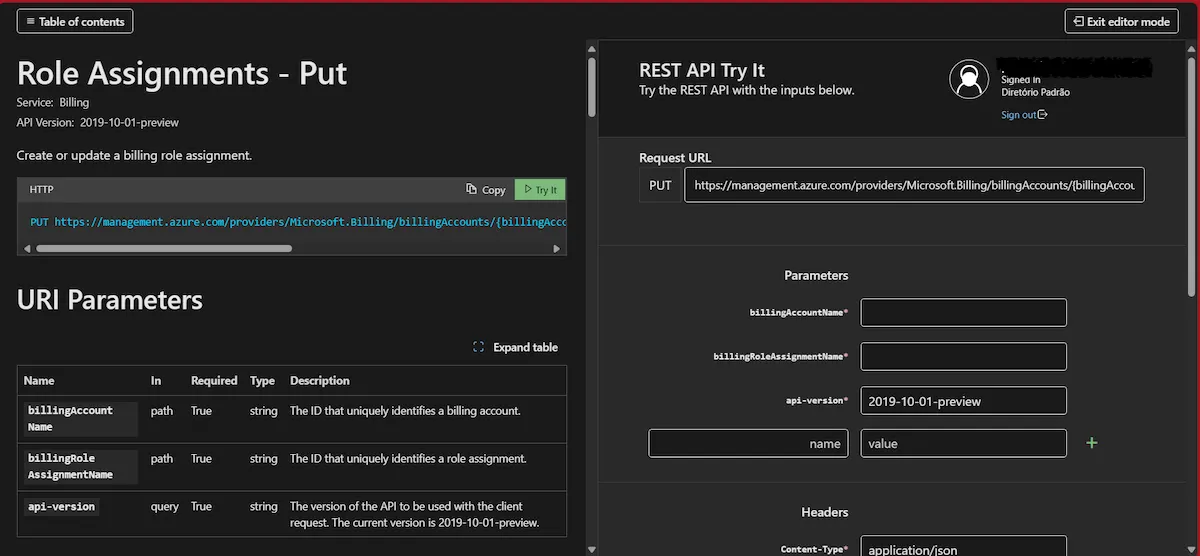This screenshot has width=1200, height=556.
Task: Click the 'query' cell in the table
Action: coord(165,506)
